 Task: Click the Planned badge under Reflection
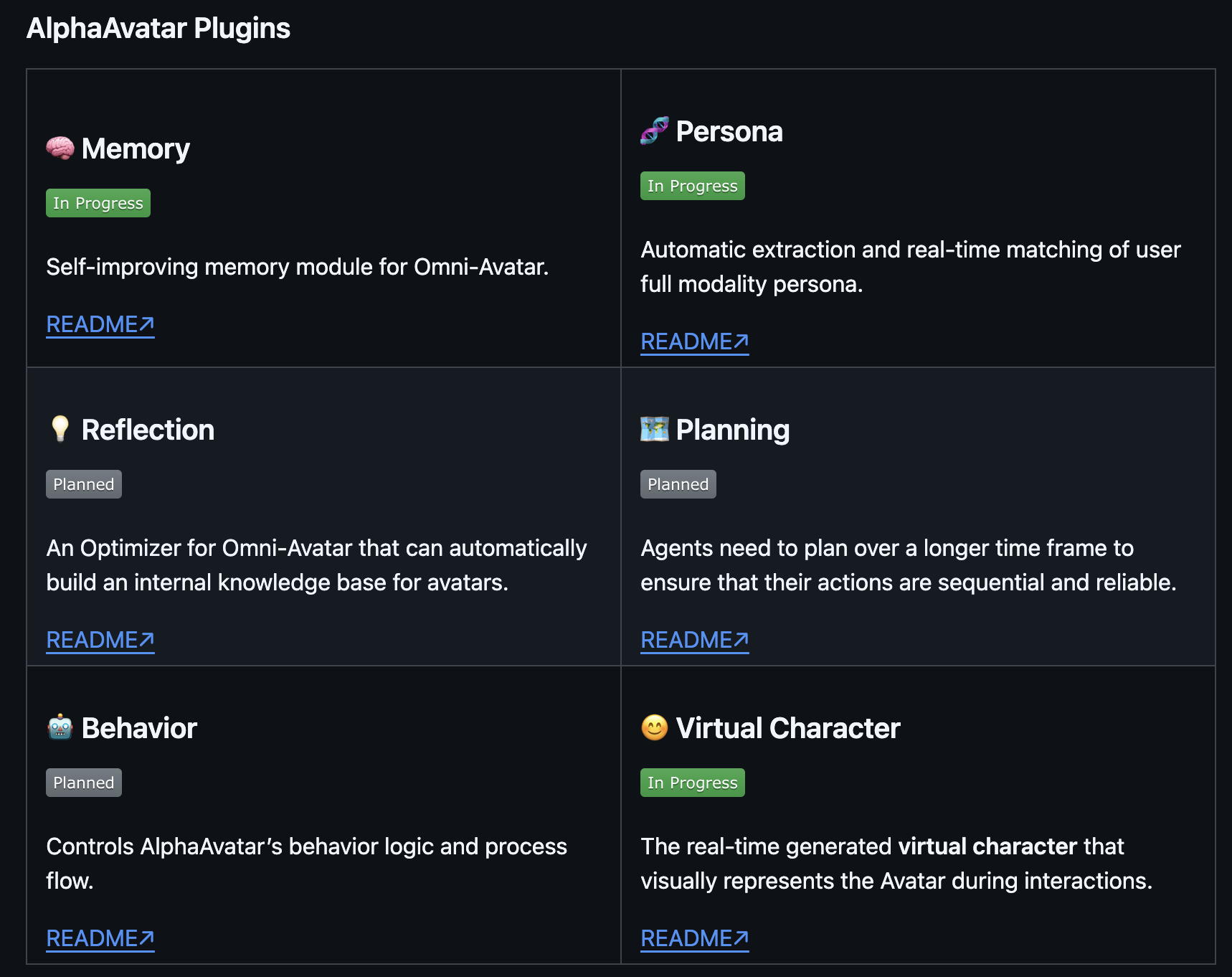[x=84, y=484]
